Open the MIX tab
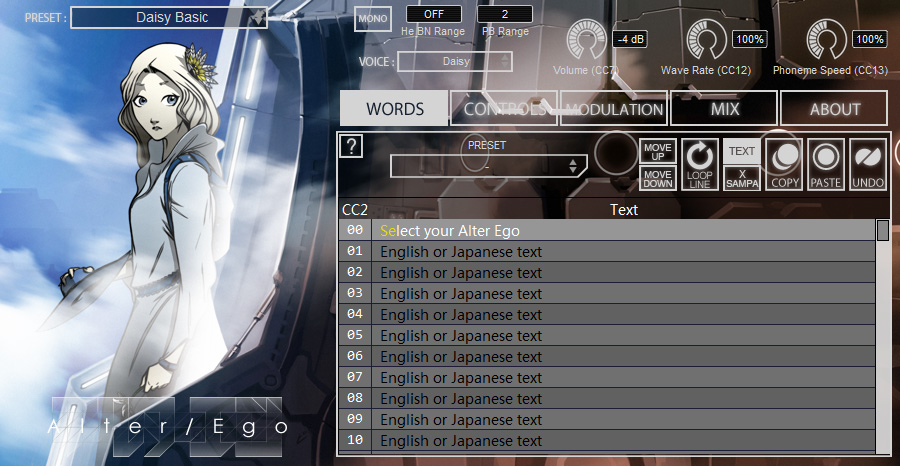Image resolution: width=900 pixels, height=466 pixels. click(724, 108)
